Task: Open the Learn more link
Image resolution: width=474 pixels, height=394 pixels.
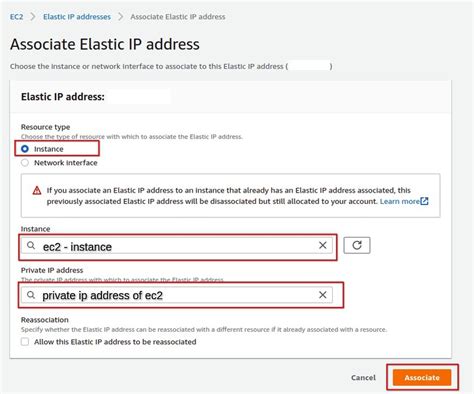Action: pos(400,201)
